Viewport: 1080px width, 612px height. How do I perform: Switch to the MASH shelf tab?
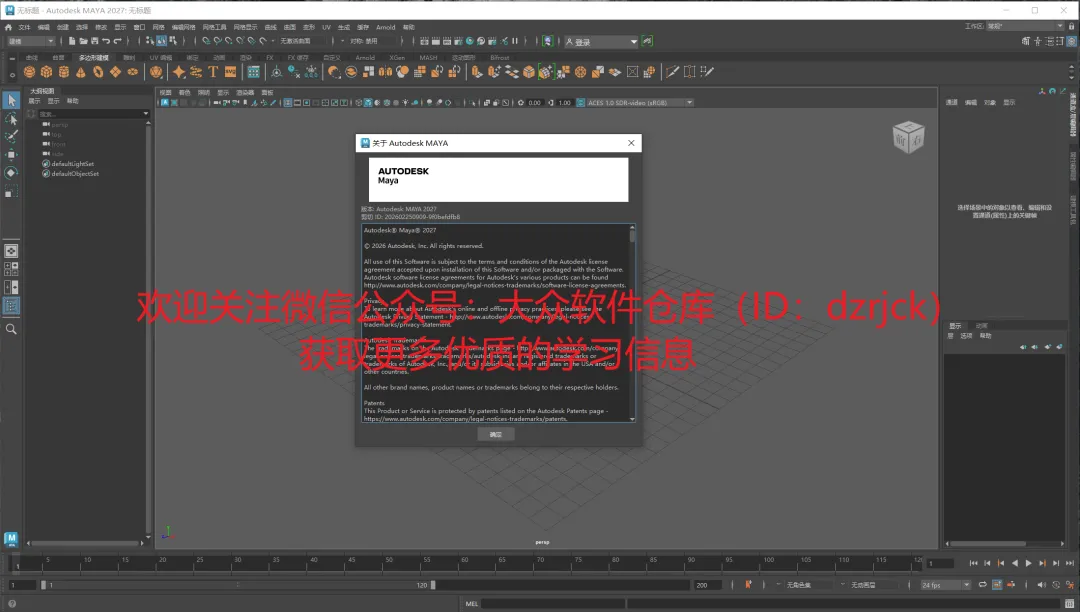click(428, 58)
